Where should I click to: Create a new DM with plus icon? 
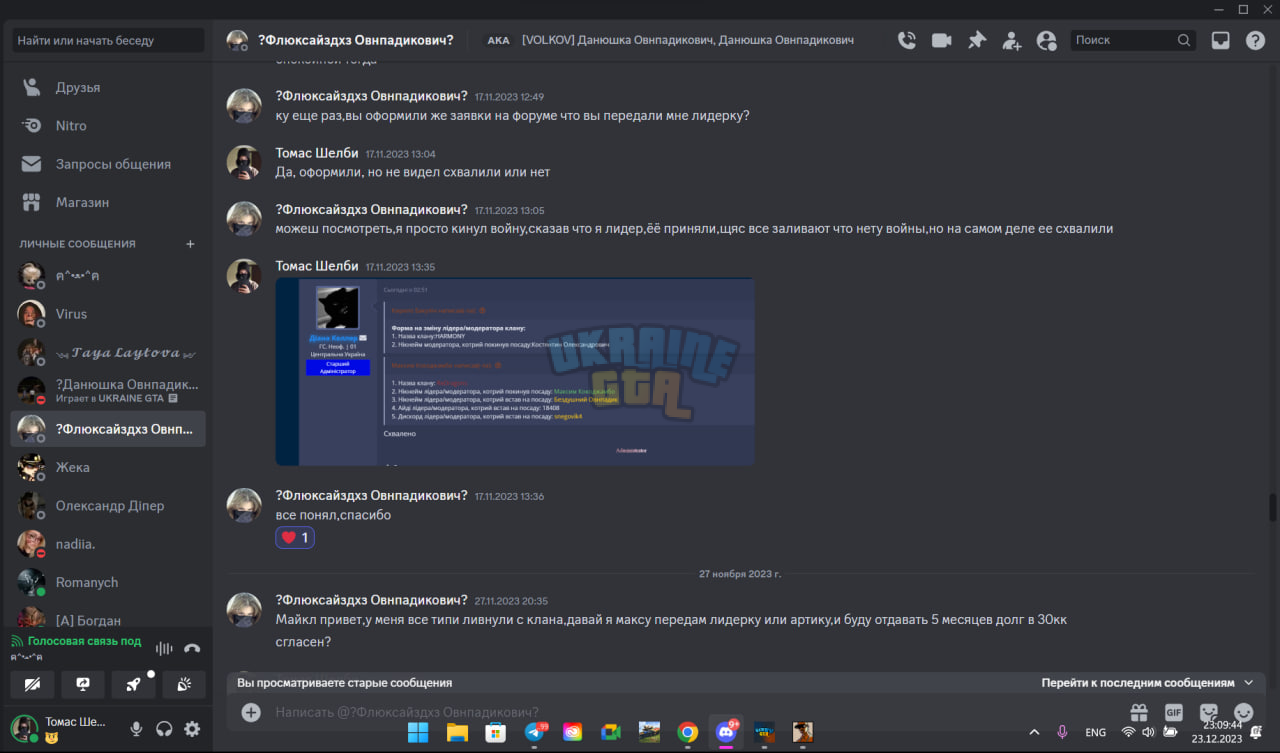tap(190, 244)
